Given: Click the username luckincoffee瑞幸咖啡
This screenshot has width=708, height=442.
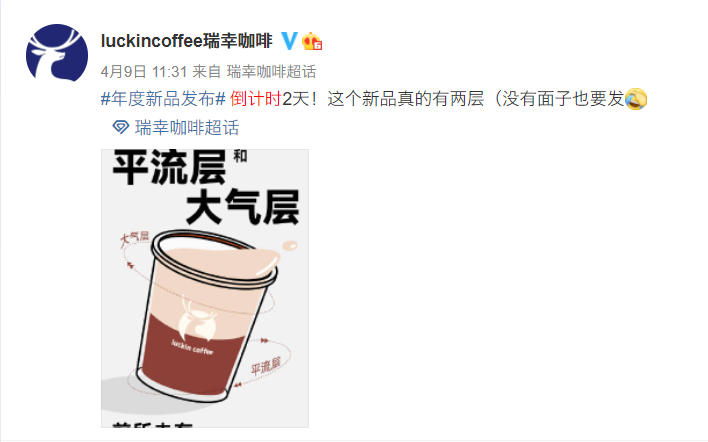Looking at the screenshot, I should click(x=187, y=41).
